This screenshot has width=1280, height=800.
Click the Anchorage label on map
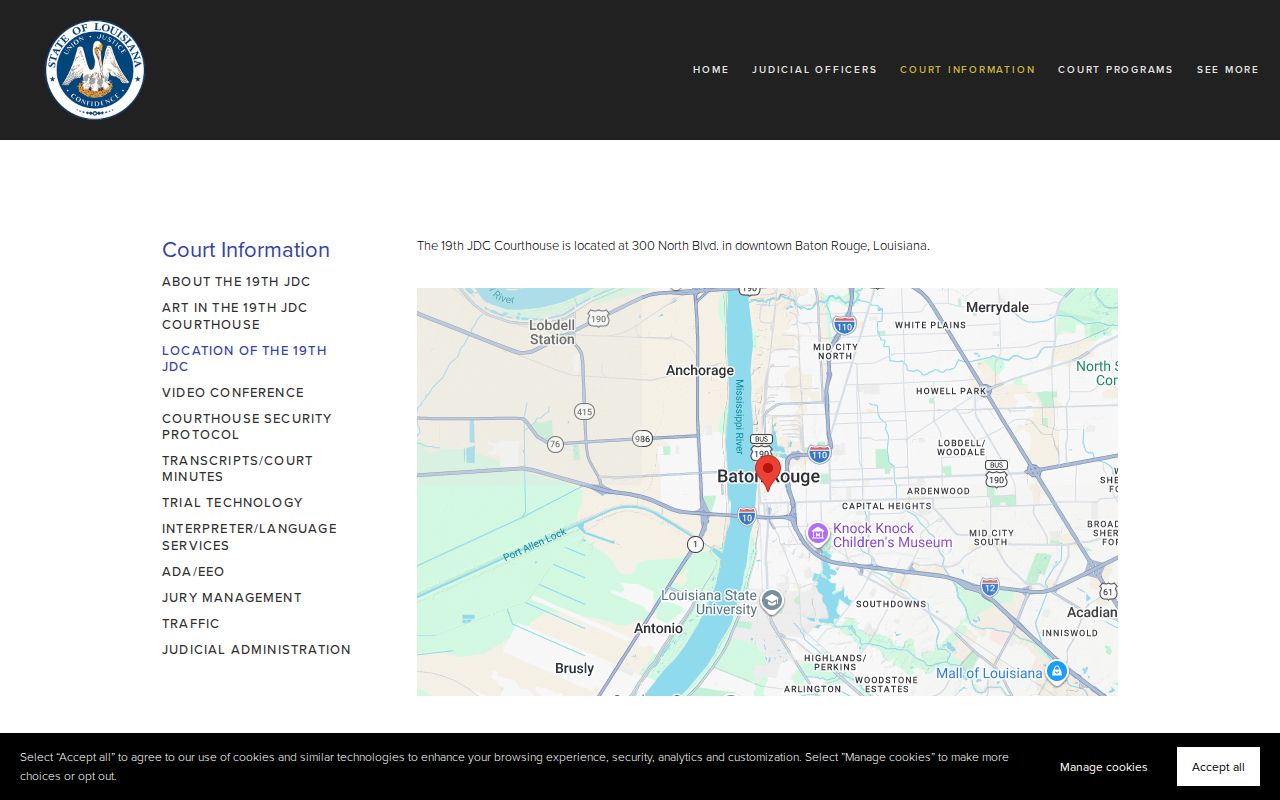click(700, 370)
